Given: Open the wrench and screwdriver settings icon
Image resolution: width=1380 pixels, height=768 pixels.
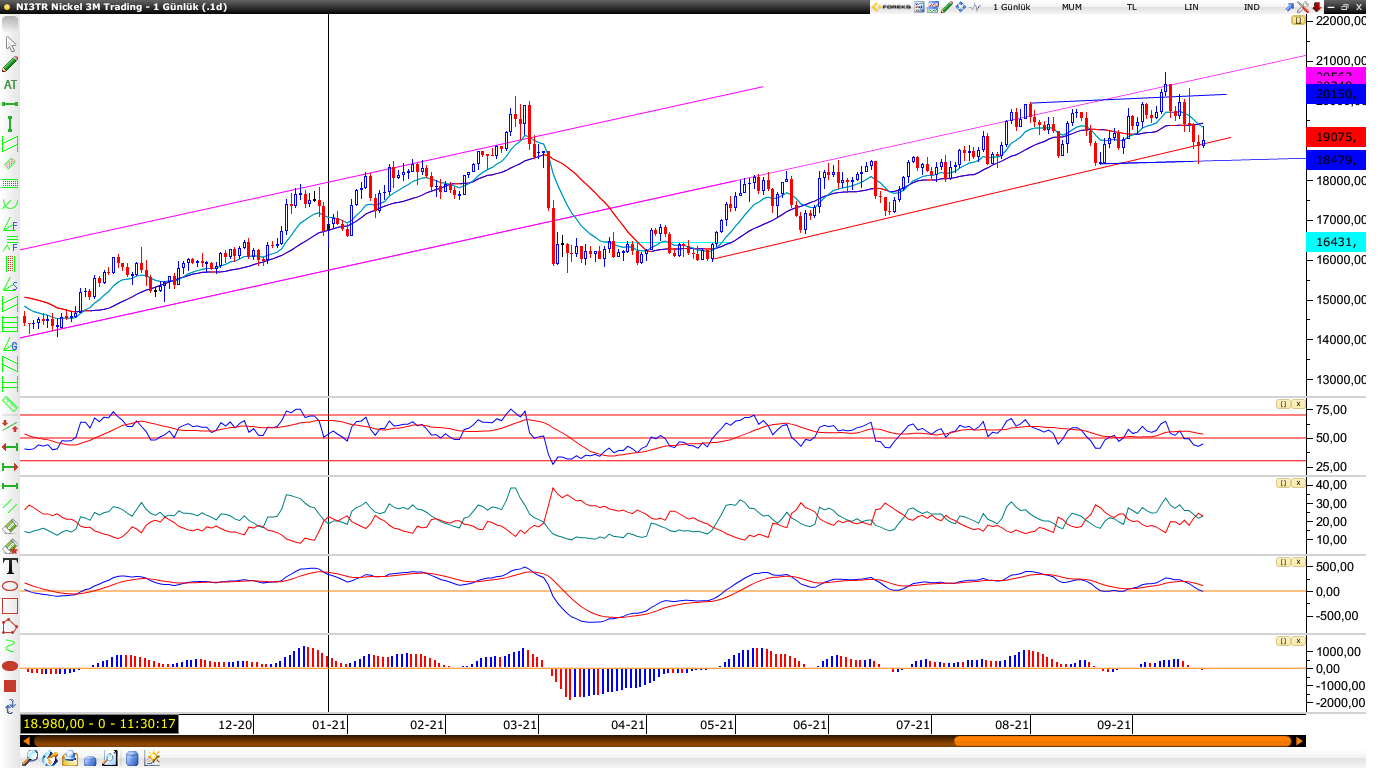Looking at the screenshot, I should (x=1303, y=7).
